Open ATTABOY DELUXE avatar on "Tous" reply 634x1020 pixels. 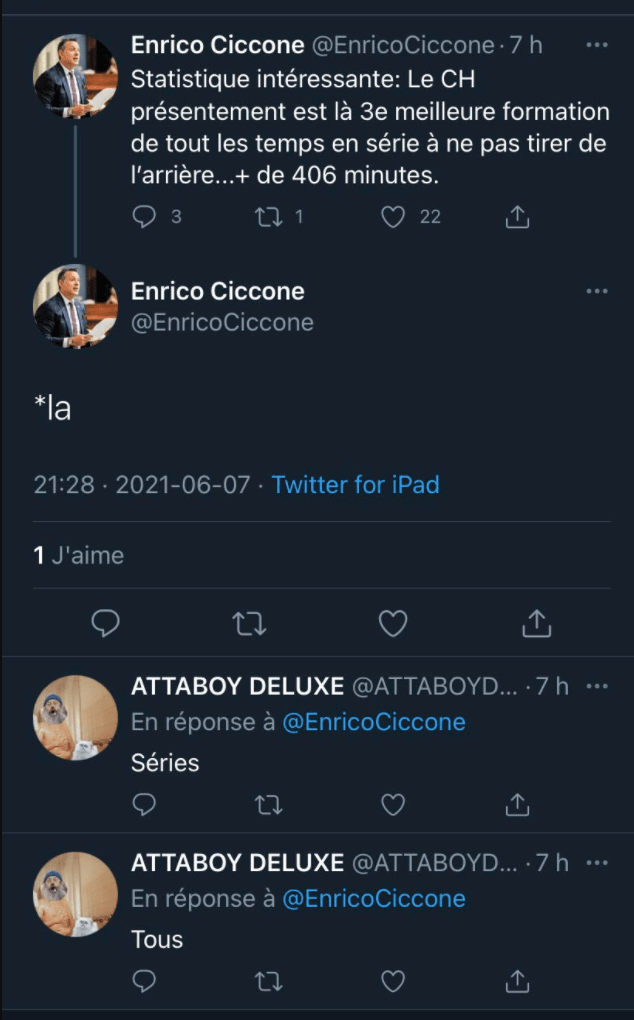click(x=75, y=893)
